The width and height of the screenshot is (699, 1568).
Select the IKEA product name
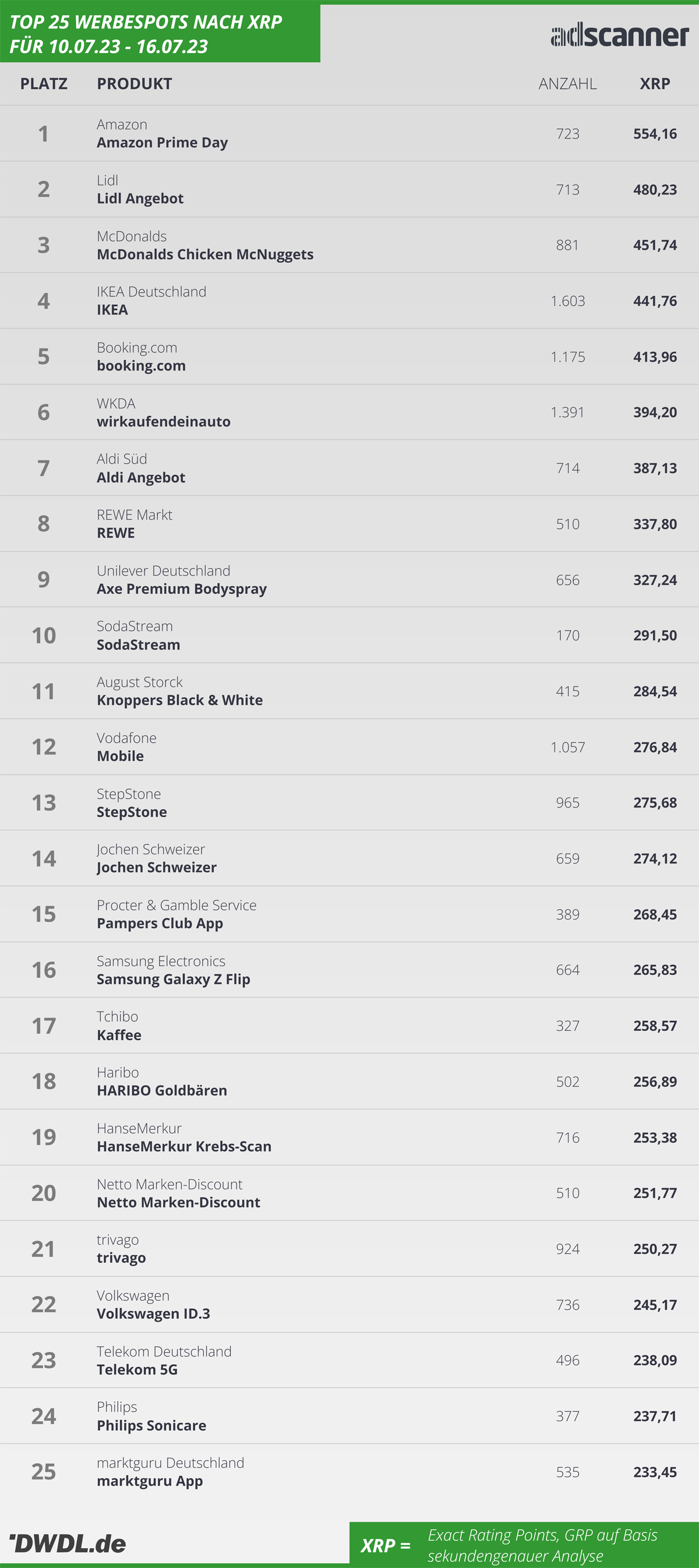[x=112, y=310]
